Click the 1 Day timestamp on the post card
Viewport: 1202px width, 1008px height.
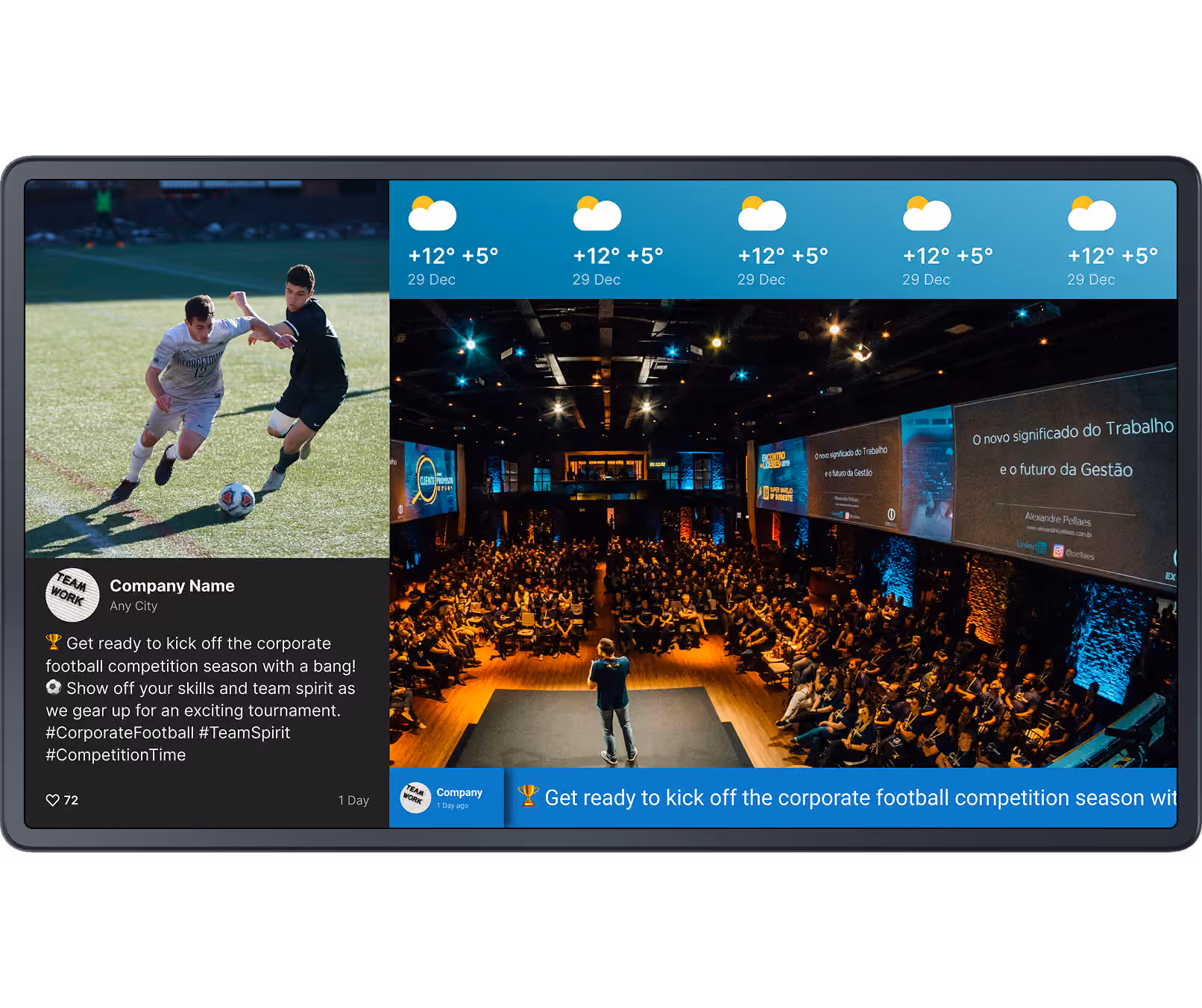[x=353, y=800]
